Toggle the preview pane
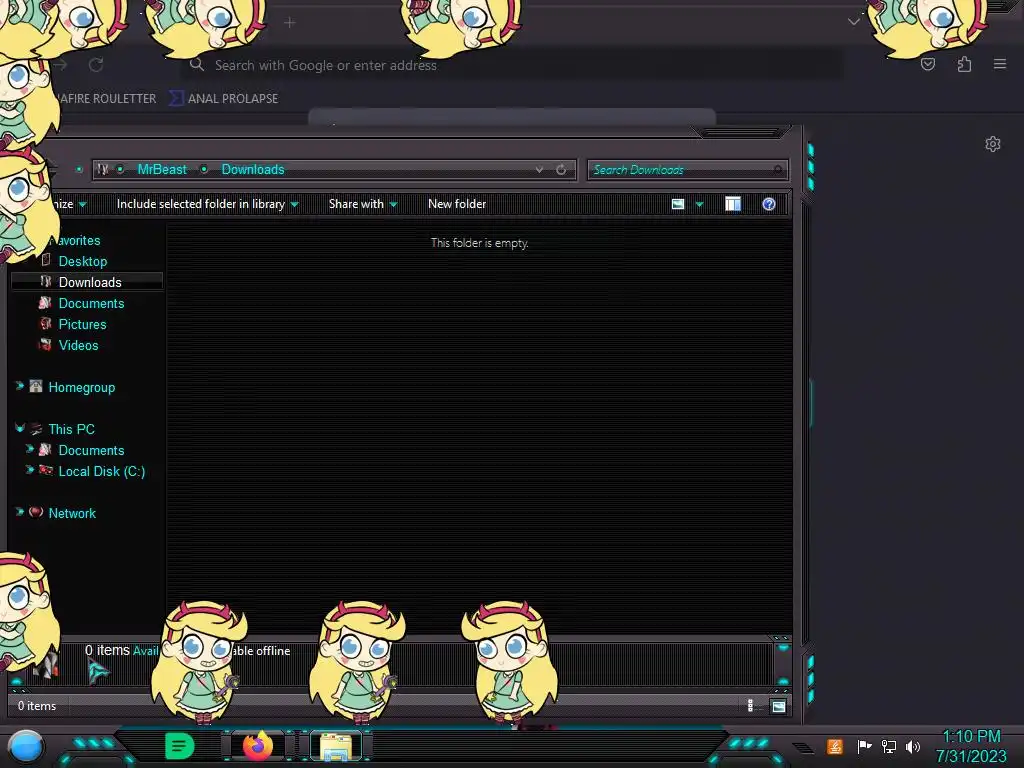This screenshot has height=768, width=1024. tap(733, 204)
